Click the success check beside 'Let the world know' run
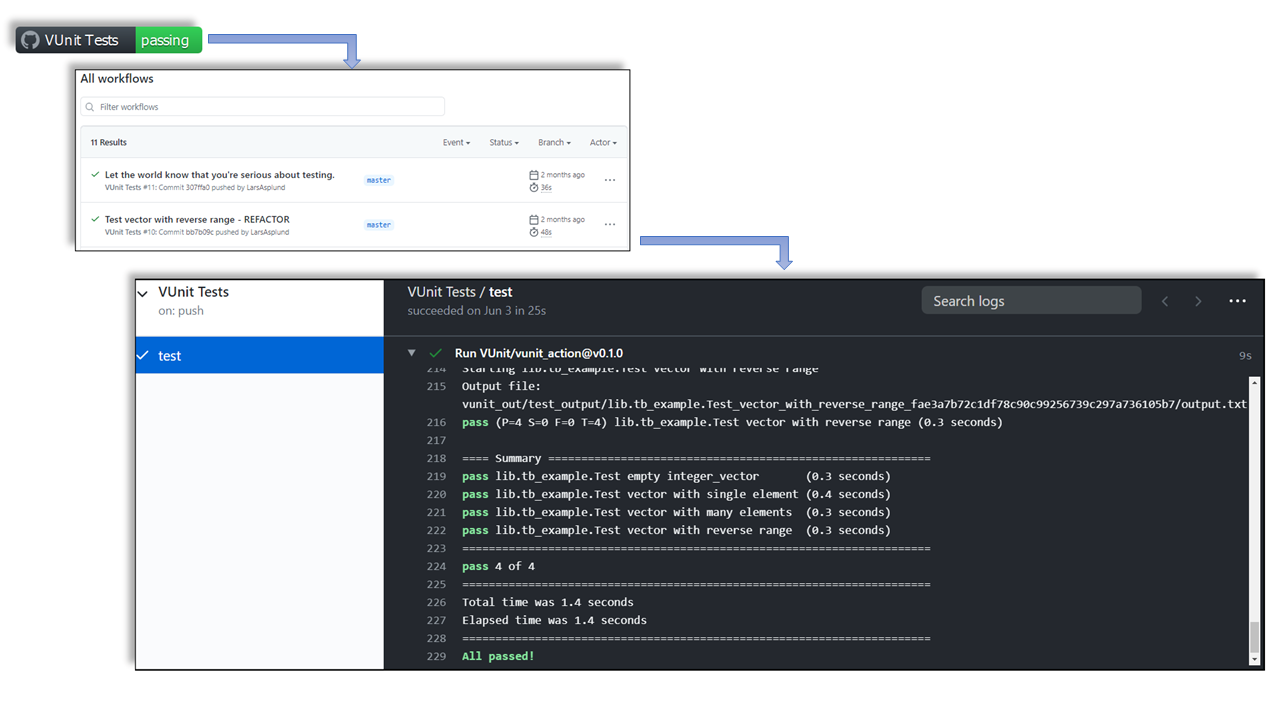 point(95,175)
